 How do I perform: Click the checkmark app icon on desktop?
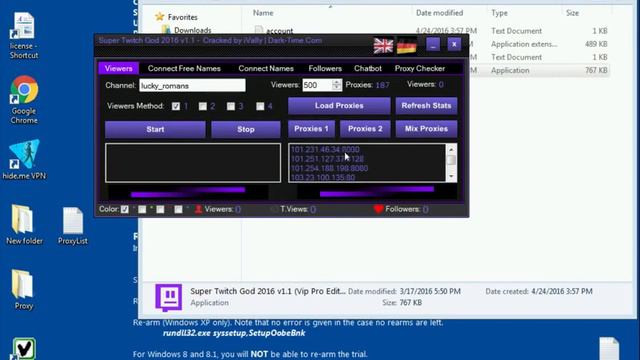click(x=24, y=349)
